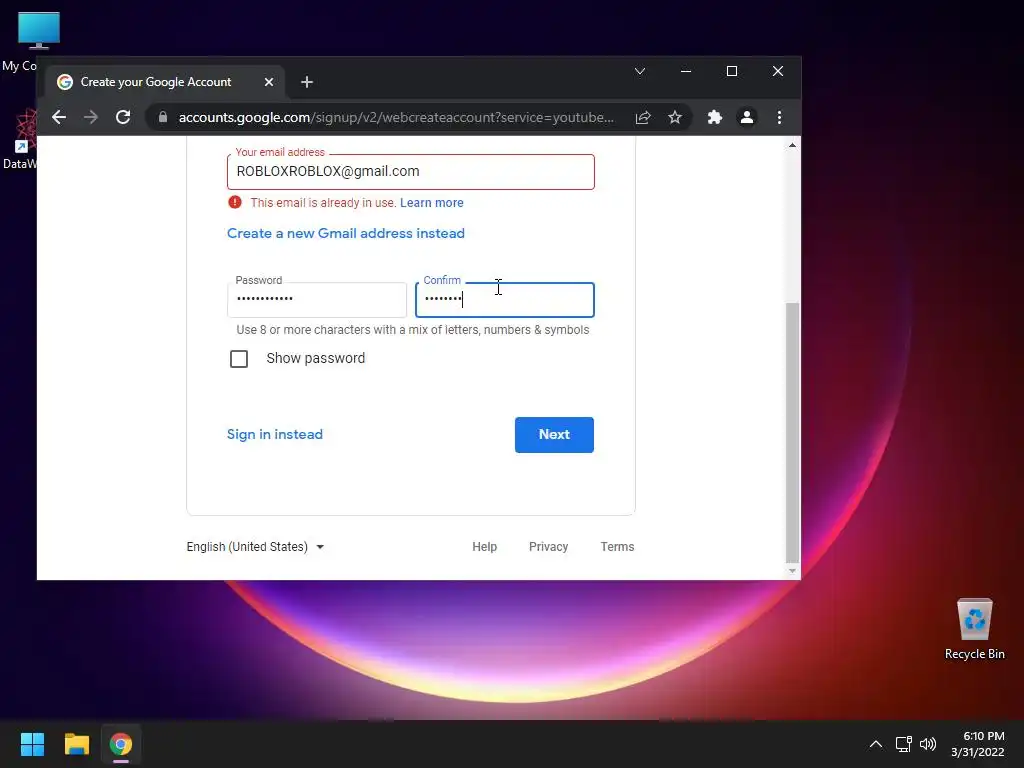1024x768 pixels.
Task: Click the network icon in system tray
Action: (903, 744)
